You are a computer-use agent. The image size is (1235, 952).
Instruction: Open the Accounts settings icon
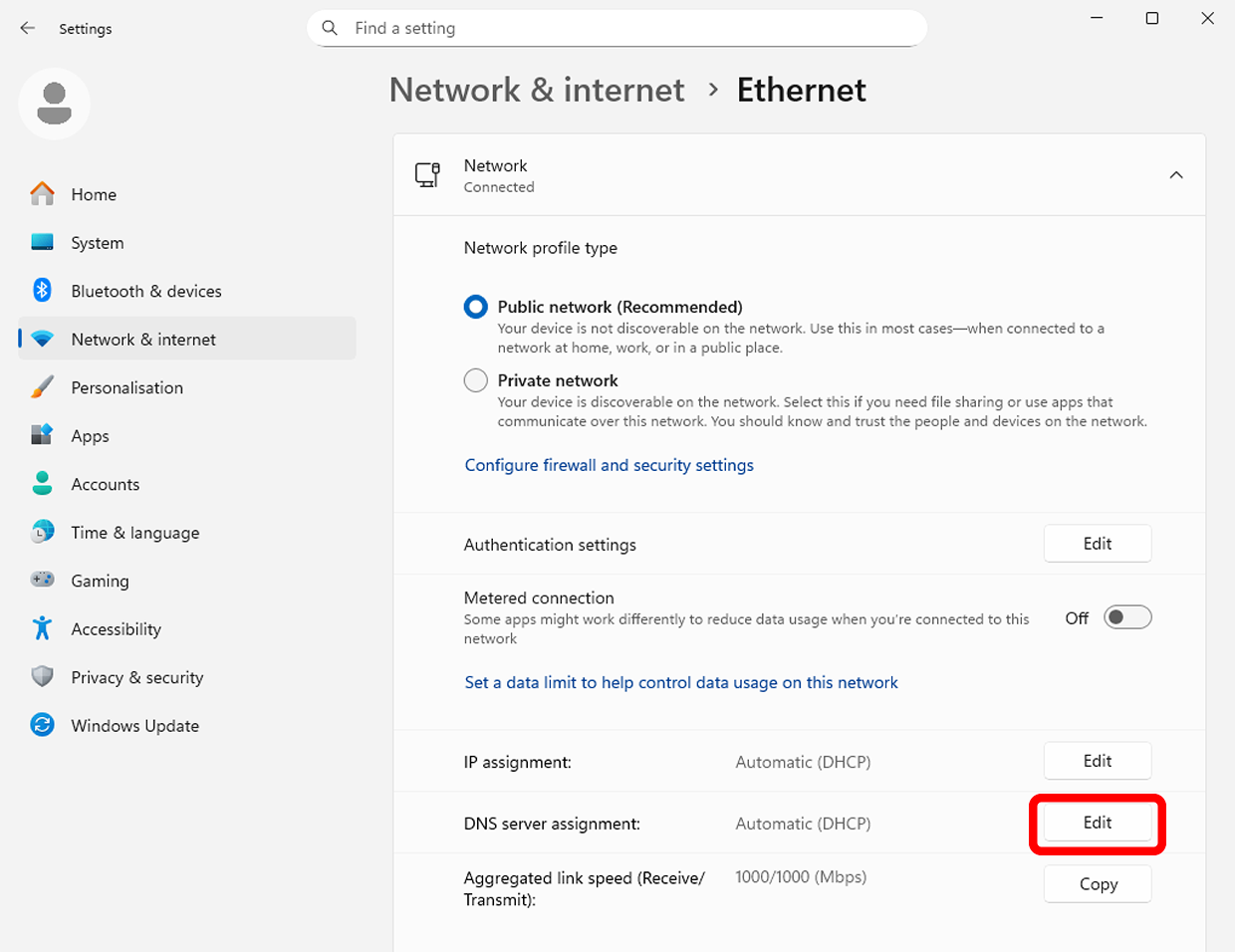pos(42,483)
